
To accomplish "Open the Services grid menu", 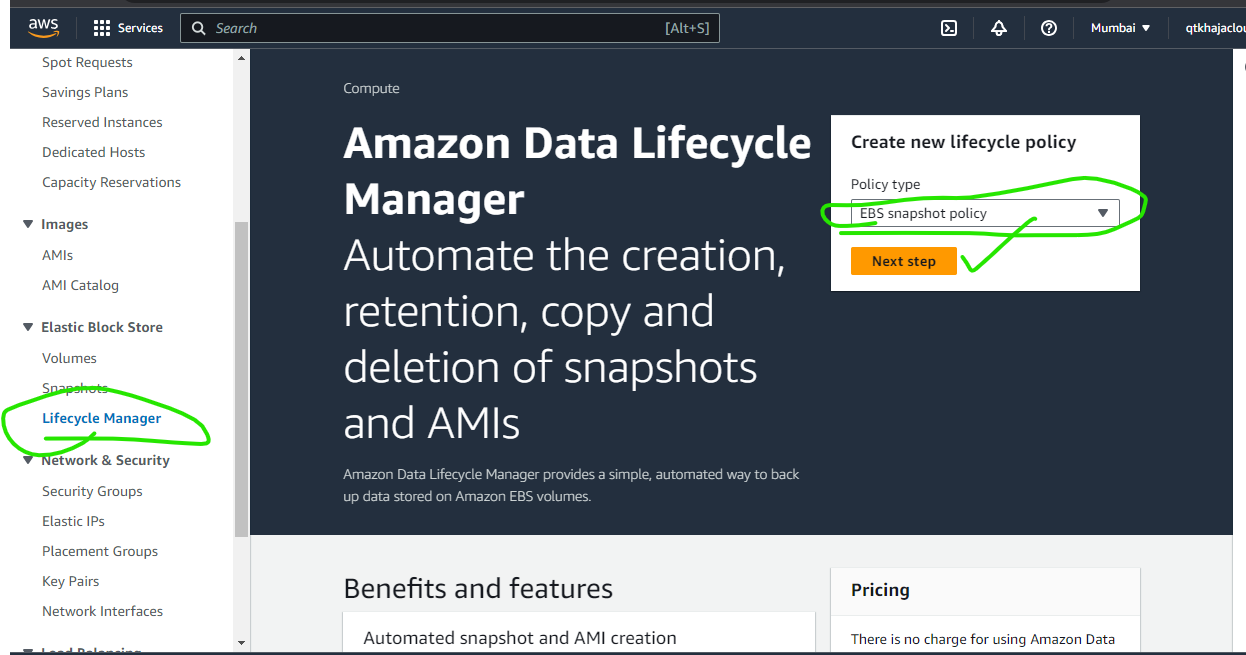I will (128, 28).
